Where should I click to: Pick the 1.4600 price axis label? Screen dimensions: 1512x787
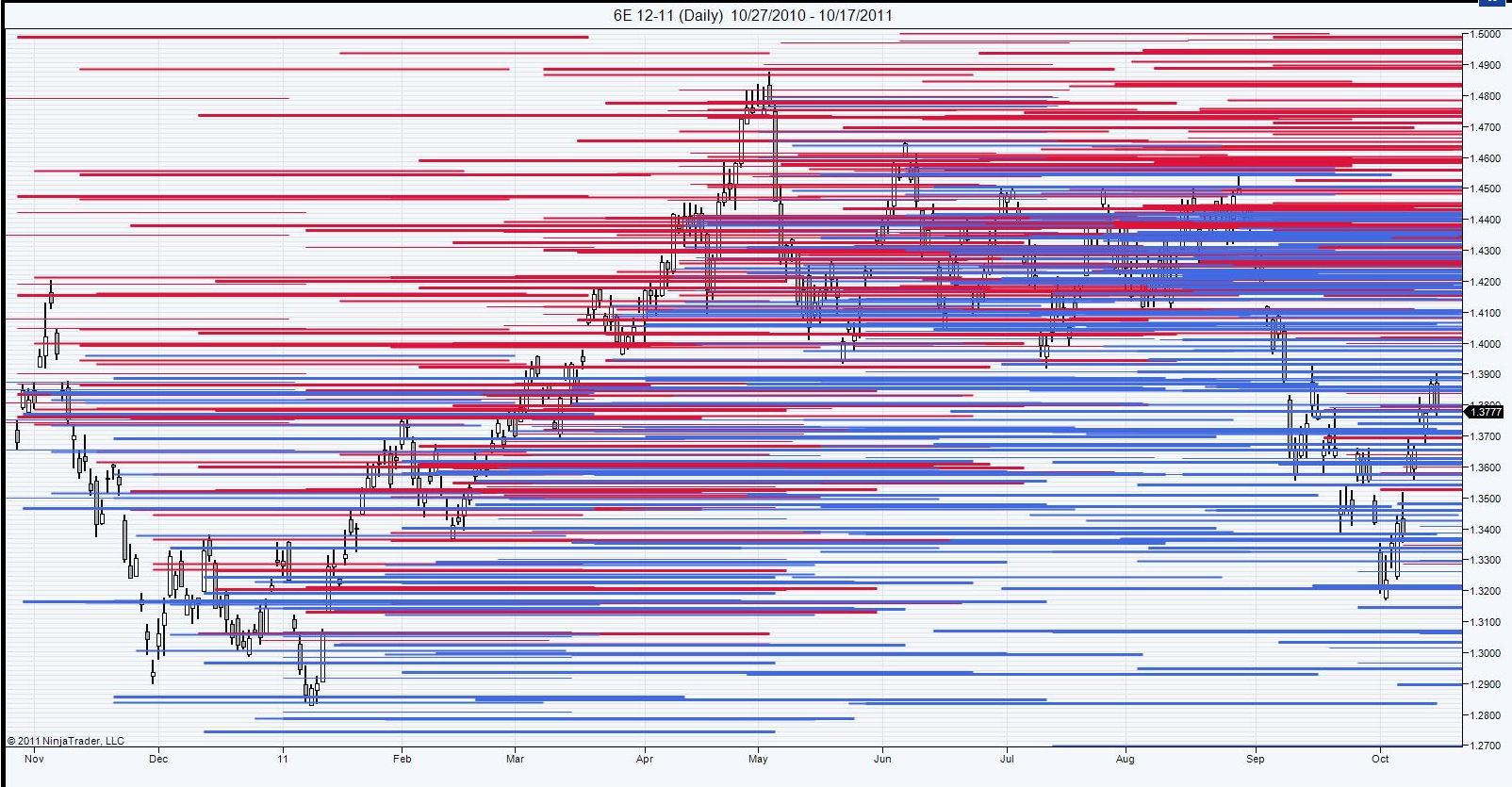(1486, 158)
